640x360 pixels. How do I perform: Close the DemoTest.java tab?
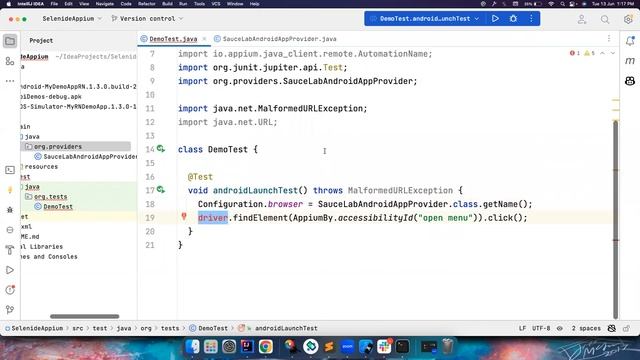click(x=204, y=39)
